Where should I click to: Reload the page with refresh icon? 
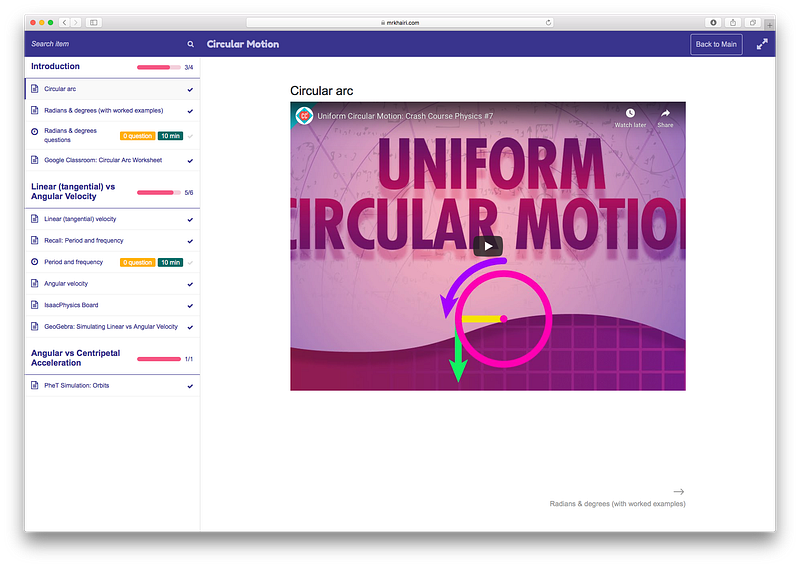548,22
